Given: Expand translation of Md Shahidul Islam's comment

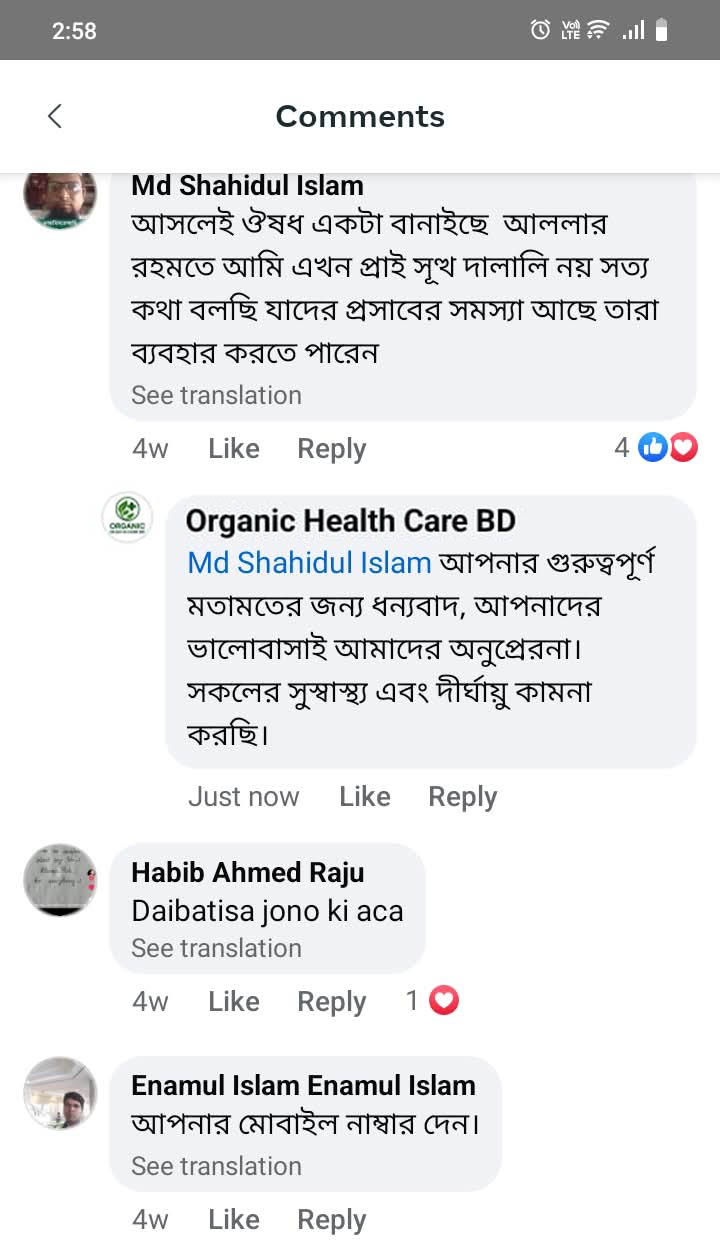Looking at the screenshot, I should point(216,395).
